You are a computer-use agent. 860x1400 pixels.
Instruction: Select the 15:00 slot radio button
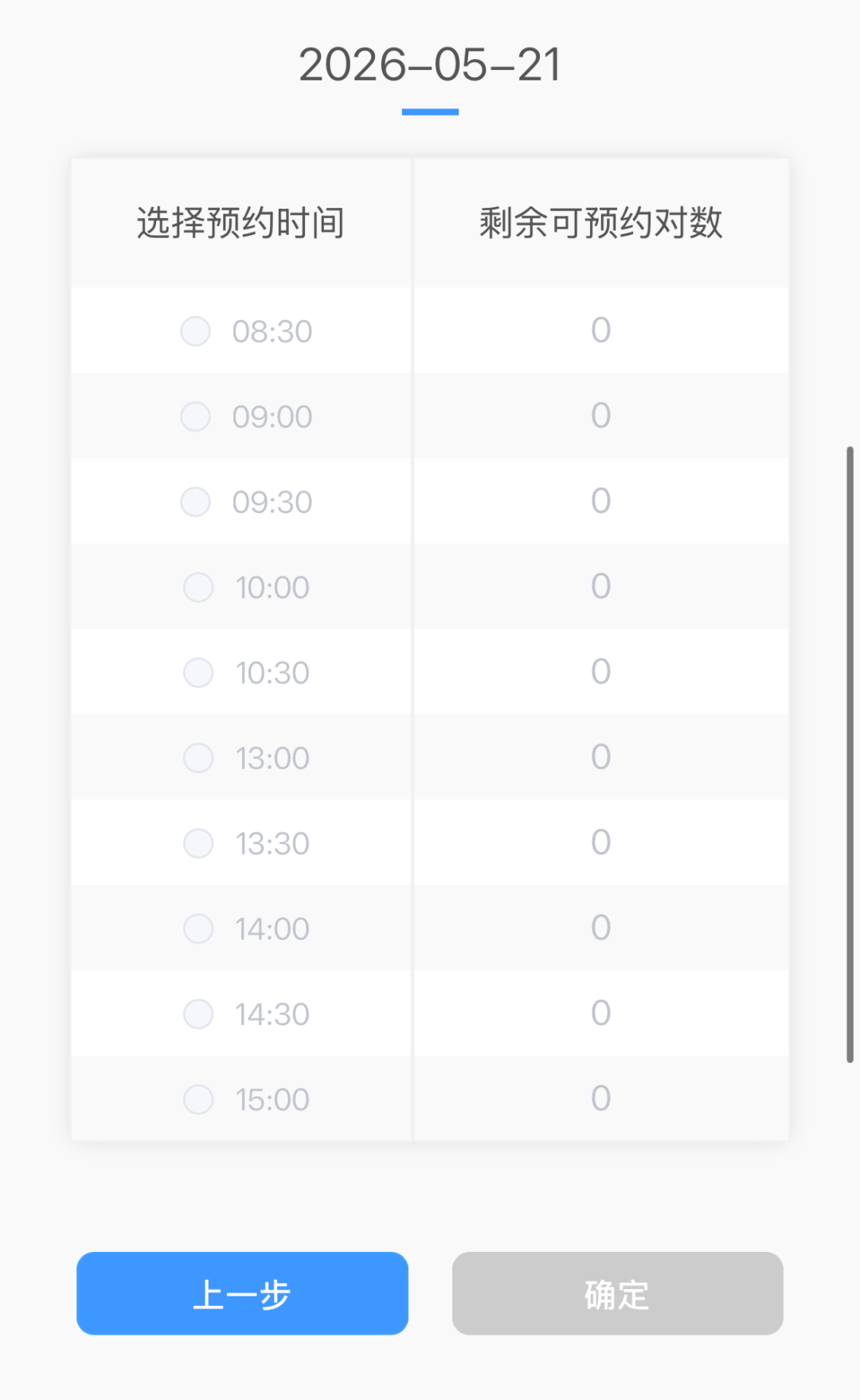coord(198,1100)
